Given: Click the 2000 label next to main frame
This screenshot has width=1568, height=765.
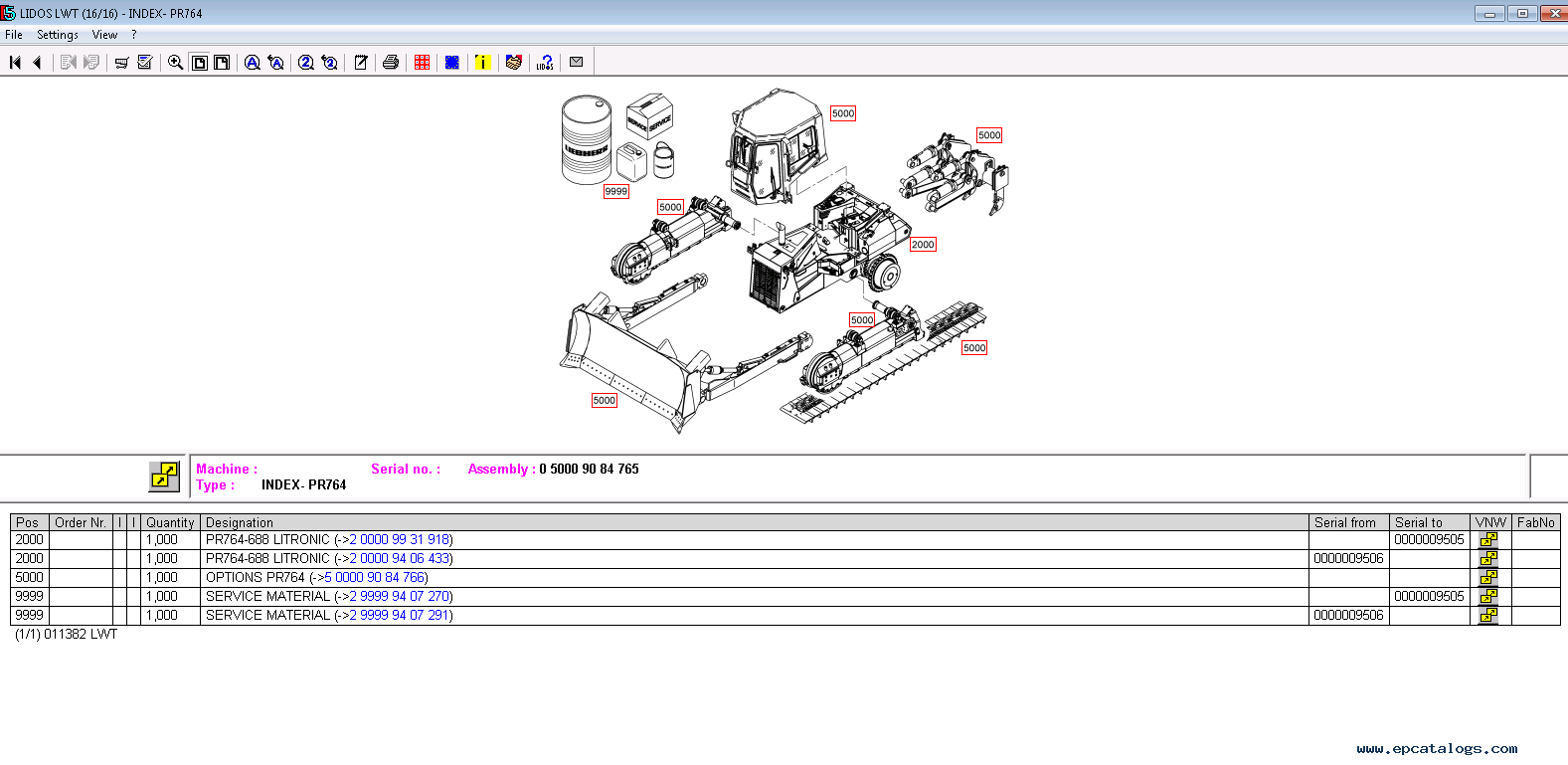Looking at the screenshot, I should click(923, 245).
